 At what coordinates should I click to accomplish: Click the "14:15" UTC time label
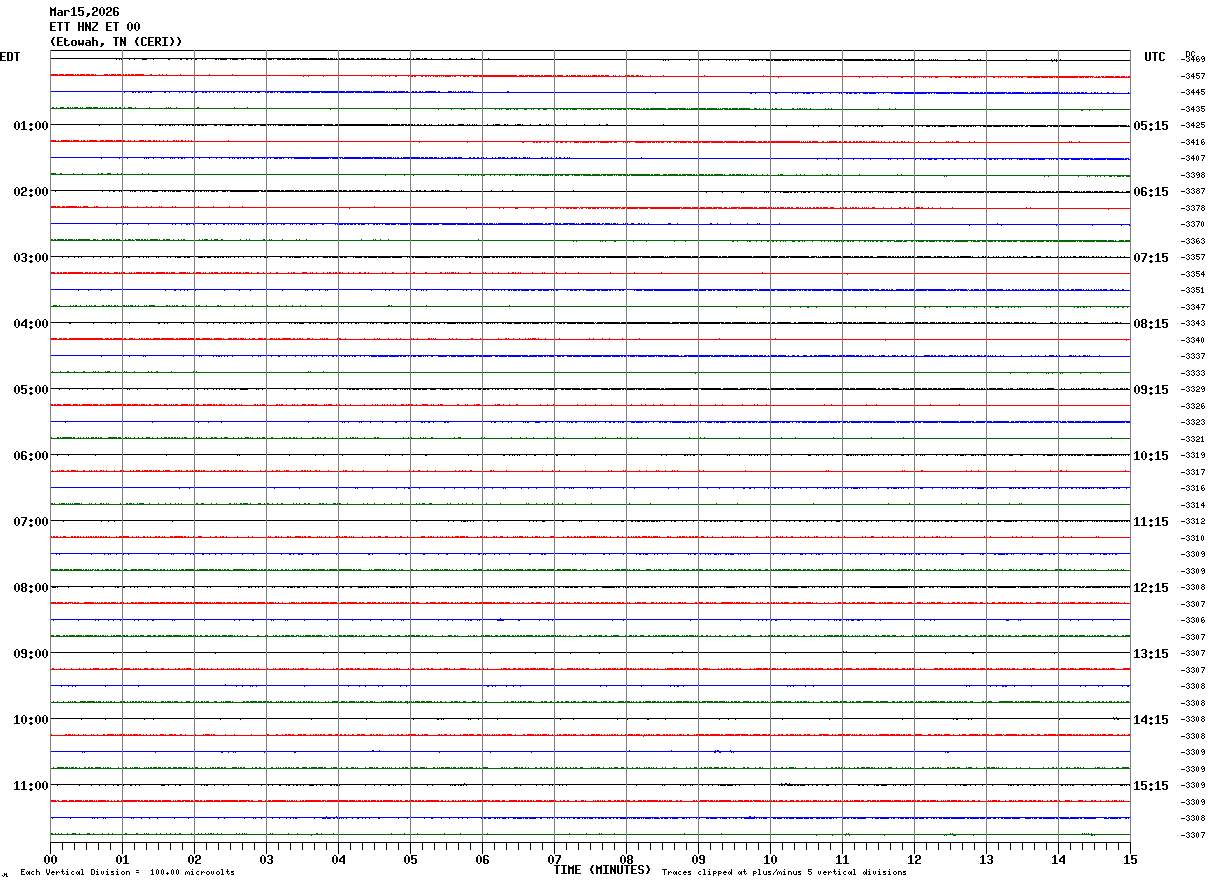coord(1151,720)
